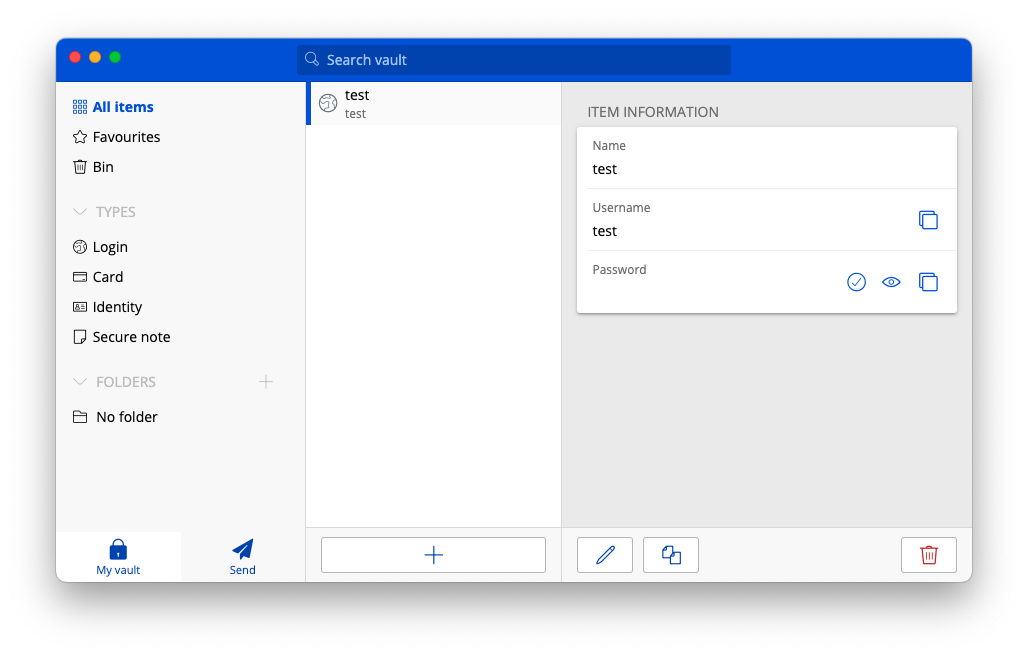Viewport: 1028px width, 656px height.
Task: Filter by Secure note type
Action: coord(122,337)
